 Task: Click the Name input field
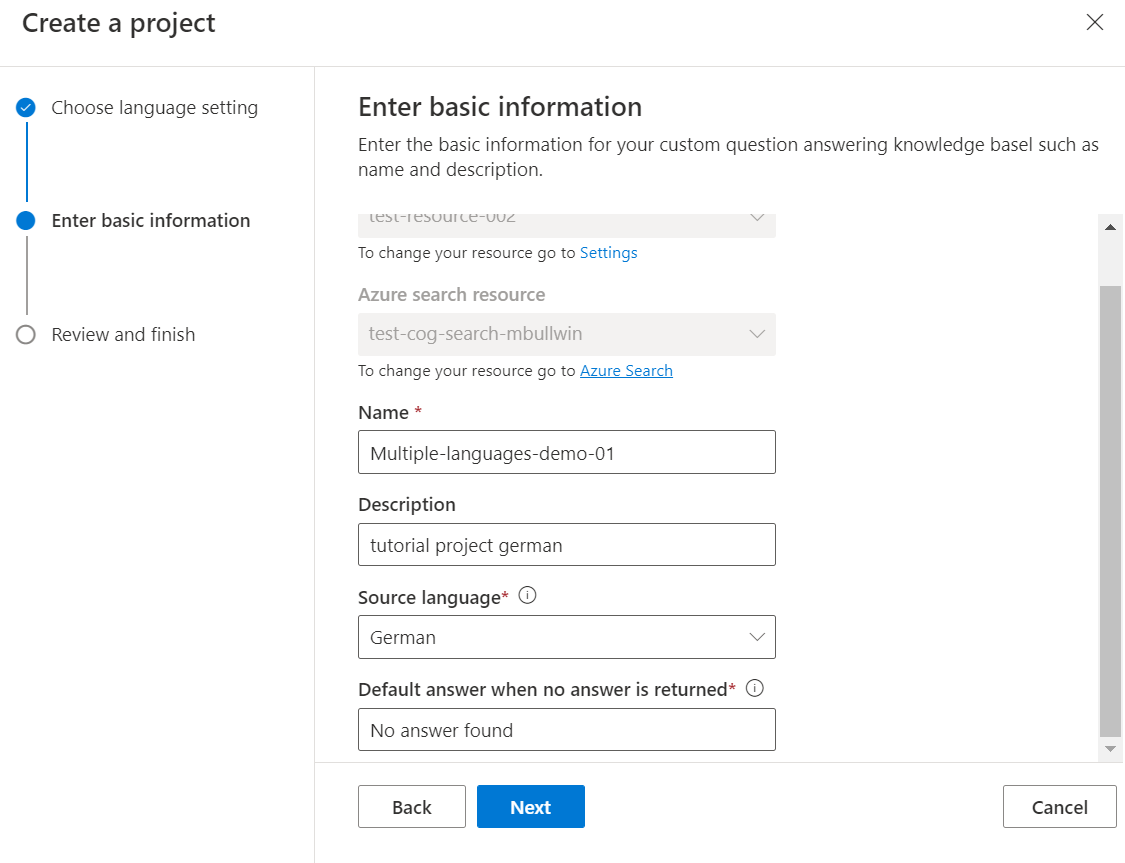point(566,452)
